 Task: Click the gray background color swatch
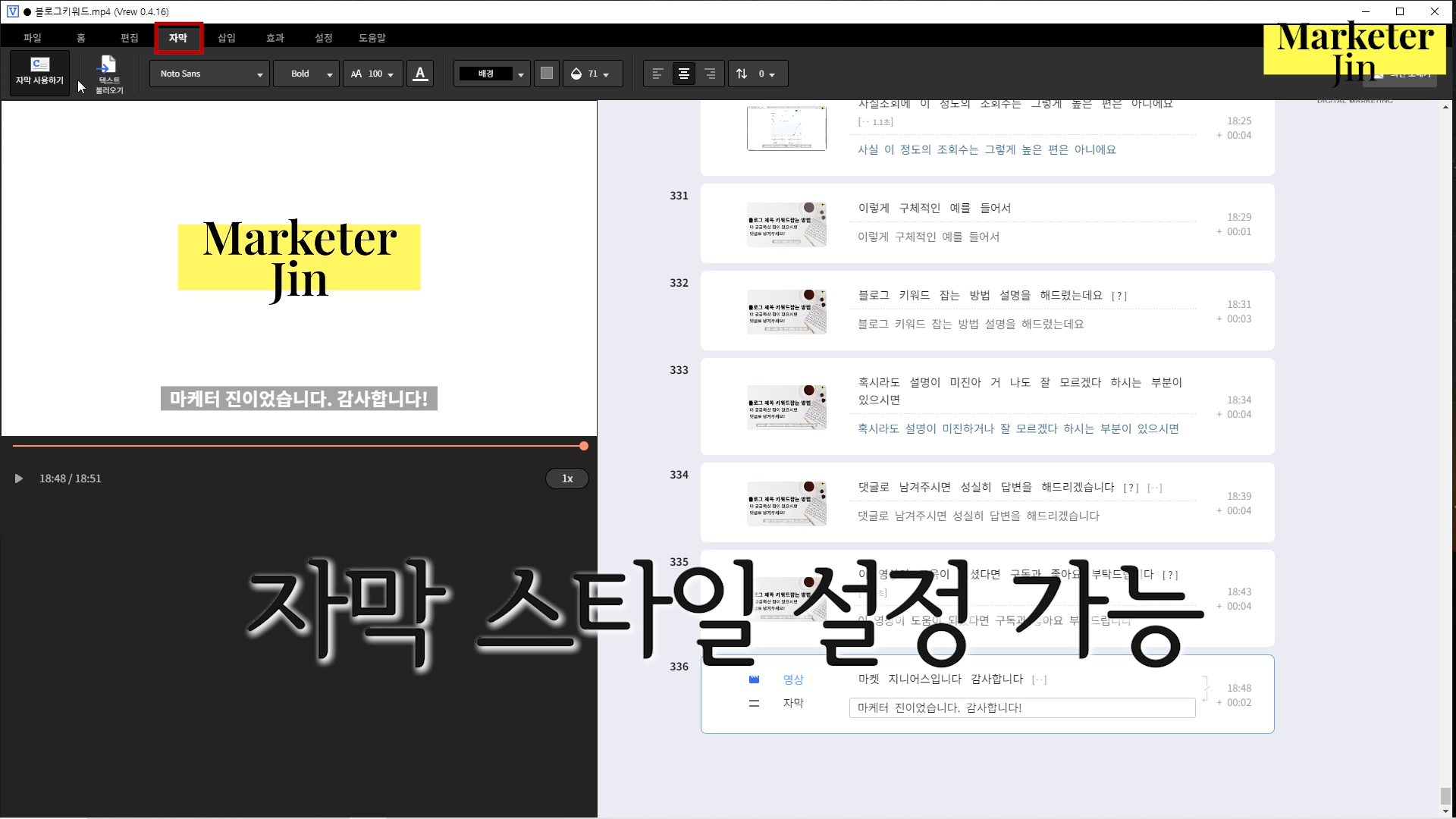coord(546,74)
